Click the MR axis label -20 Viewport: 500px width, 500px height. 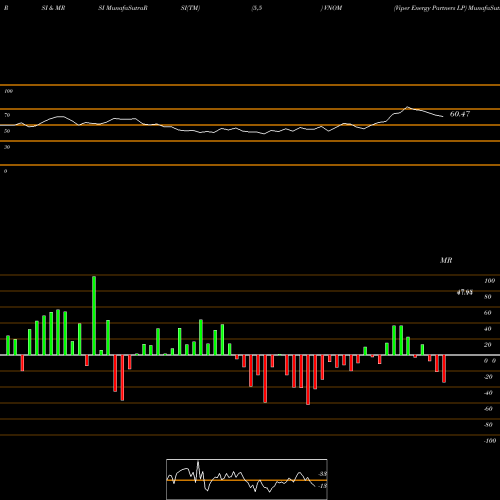[488, 377]
